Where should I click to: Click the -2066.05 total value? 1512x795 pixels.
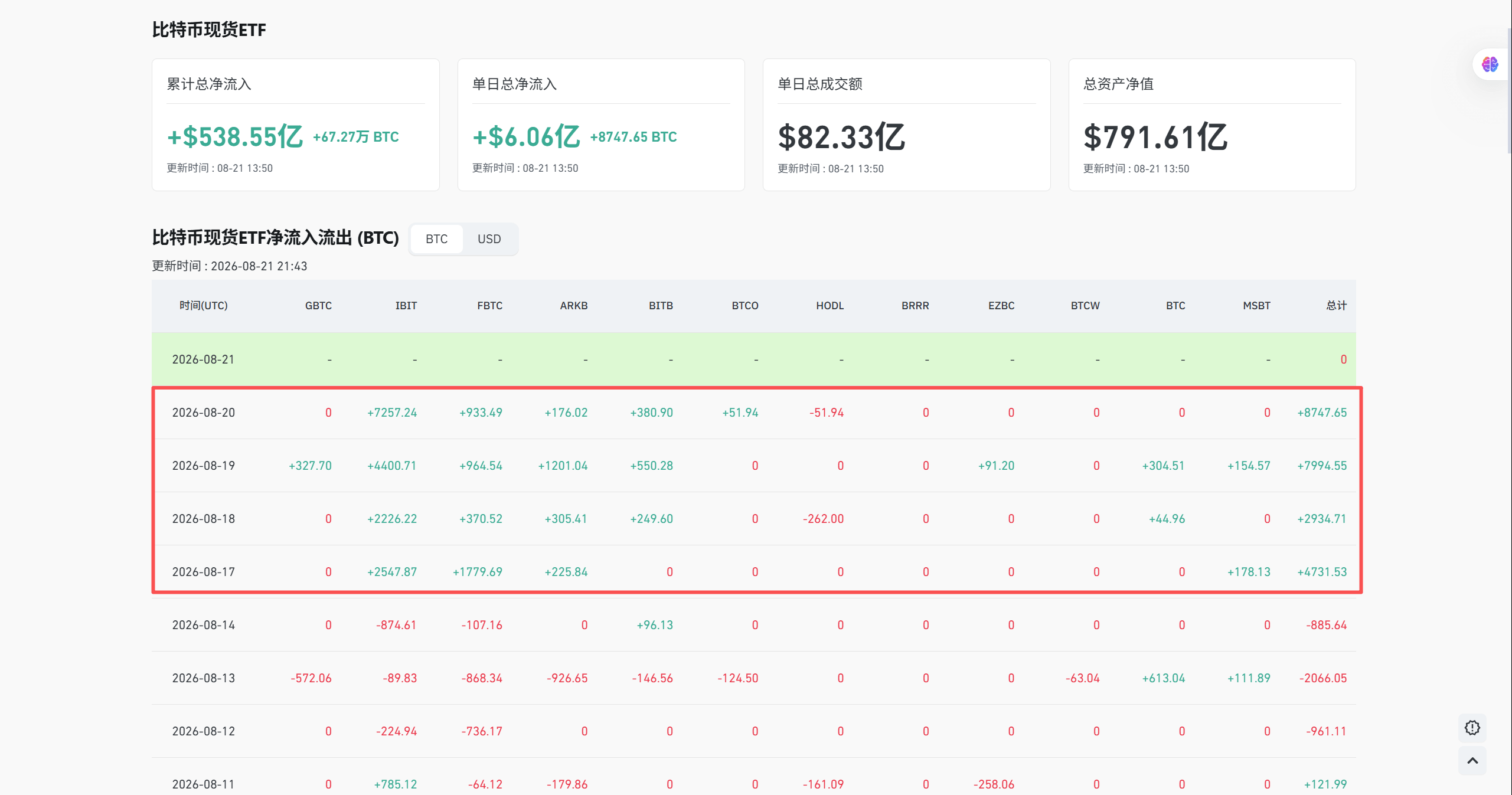[1323, 678]
